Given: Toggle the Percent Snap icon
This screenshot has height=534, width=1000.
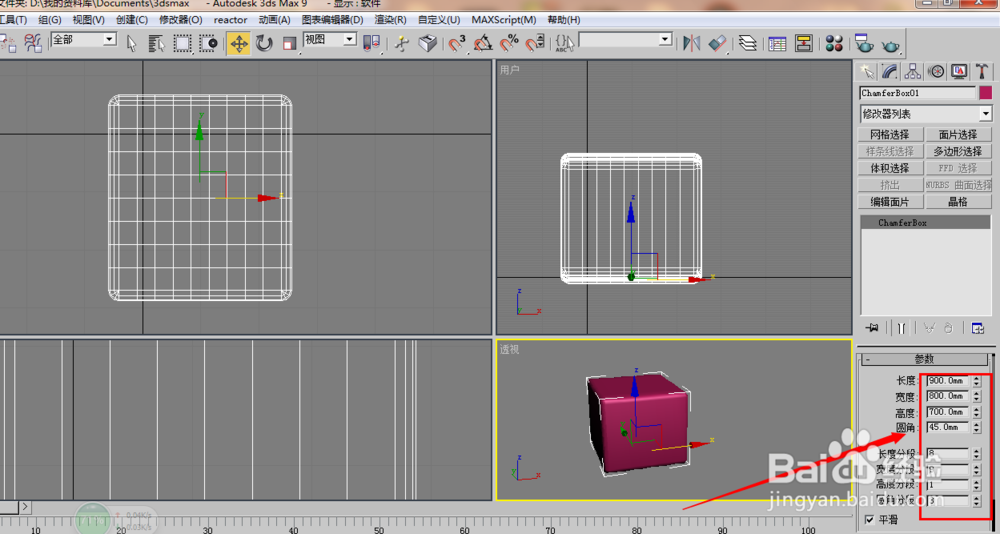Looking at the screenshot, I should point(509,43).
